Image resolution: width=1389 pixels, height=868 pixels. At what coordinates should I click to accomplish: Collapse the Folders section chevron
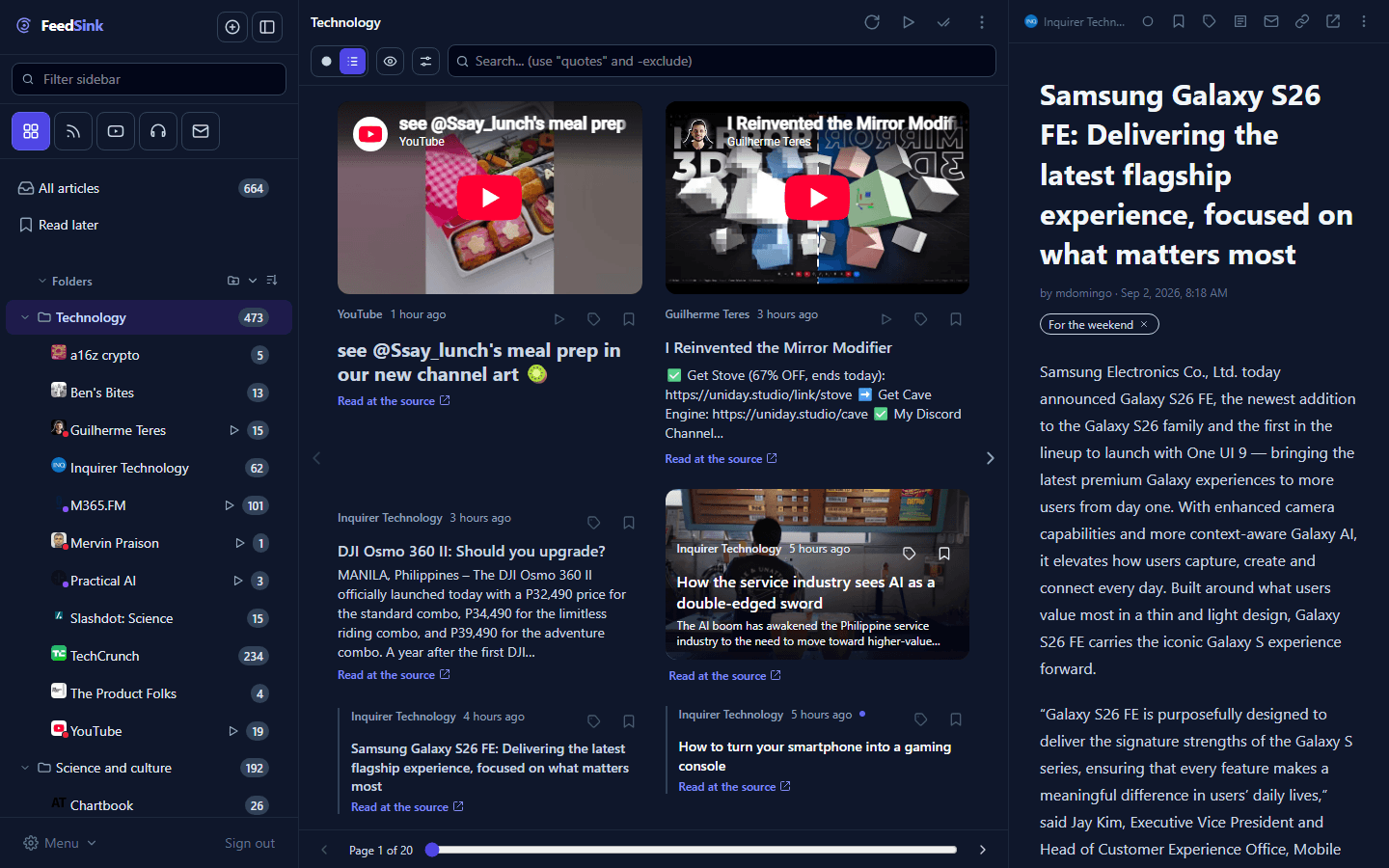(42, 282)
